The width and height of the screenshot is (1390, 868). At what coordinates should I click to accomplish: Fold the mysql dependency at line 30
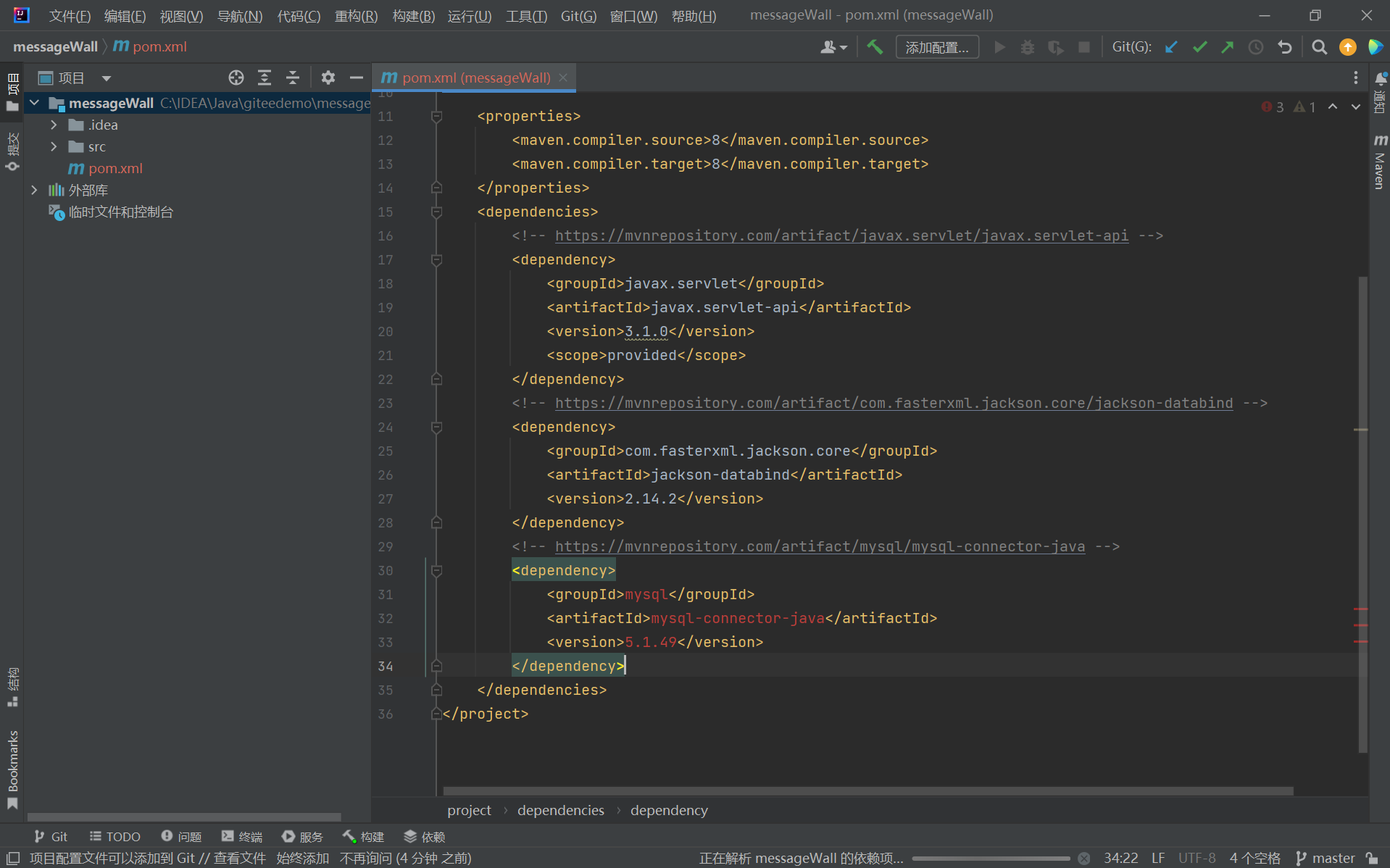point(436,570)
